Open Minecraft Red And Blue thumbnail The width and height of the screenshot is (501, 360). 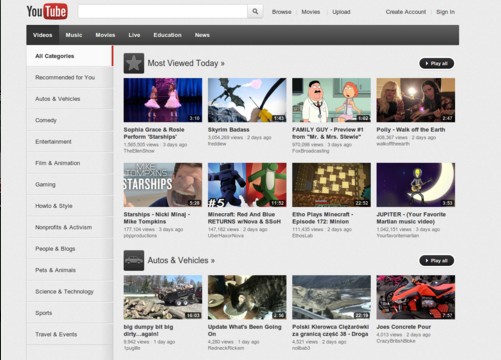(x=247, y=185)
